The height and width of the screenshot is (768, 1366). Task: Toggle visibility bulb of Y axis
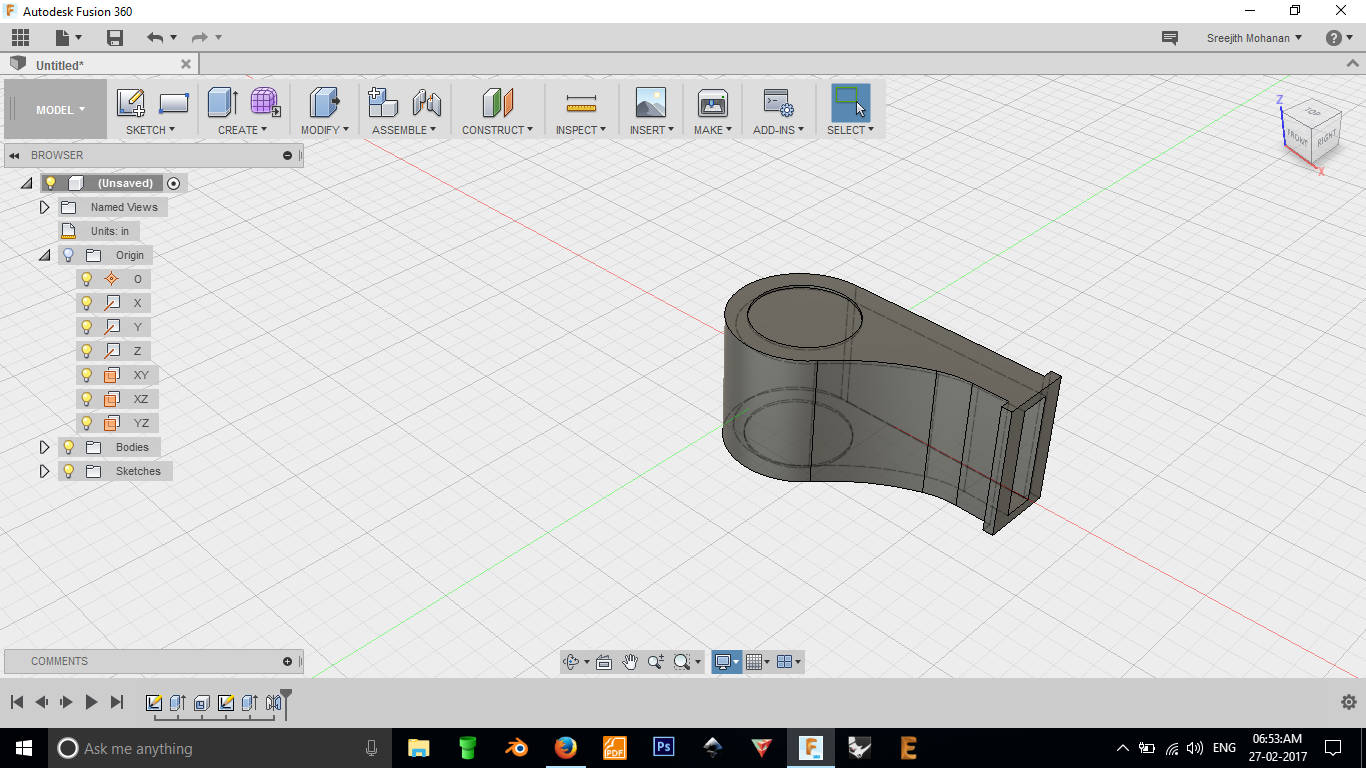[x=87, y=327]
